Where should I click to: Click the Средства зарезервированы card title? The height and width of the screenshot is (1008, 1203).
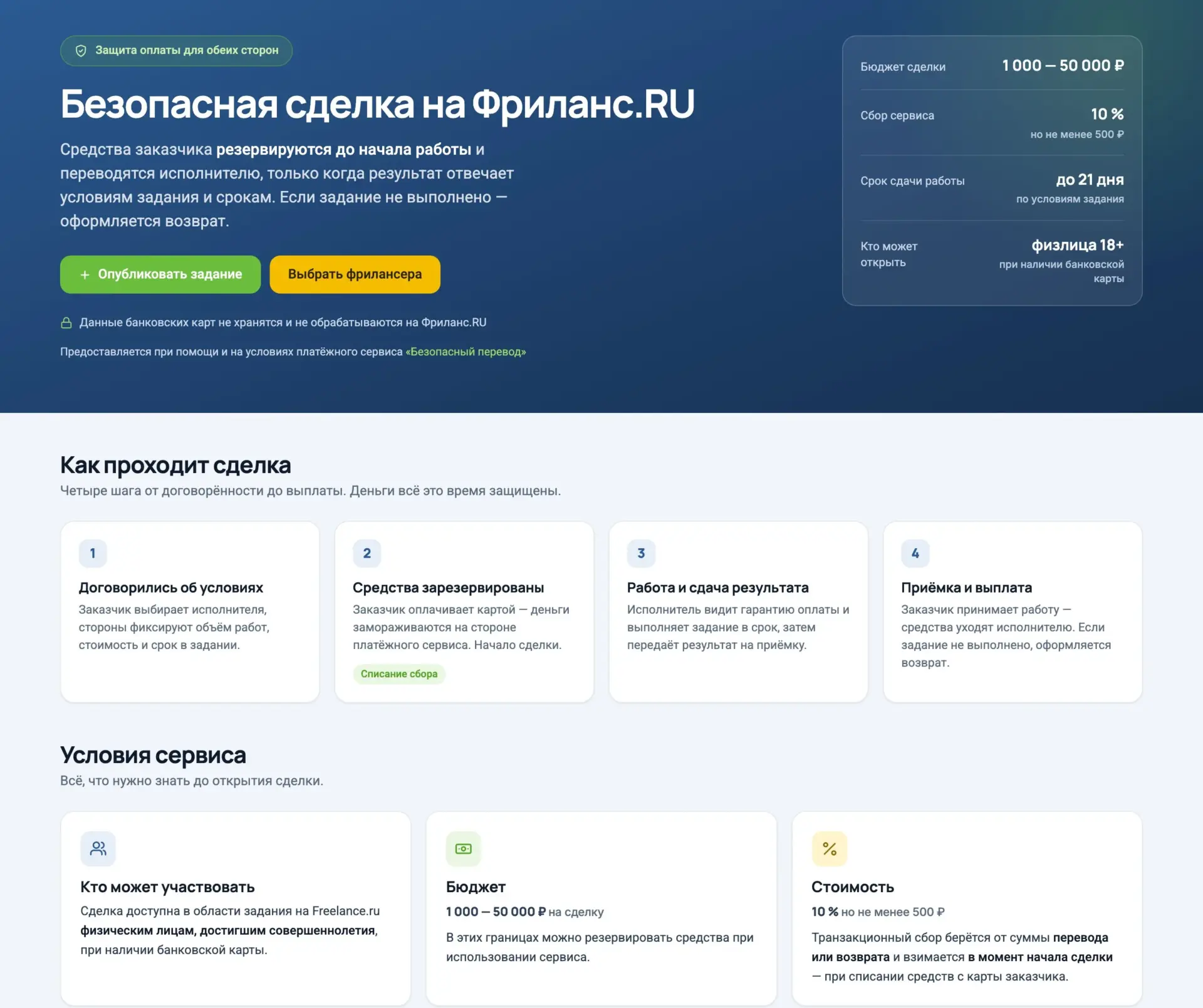(x=448, y=588)
